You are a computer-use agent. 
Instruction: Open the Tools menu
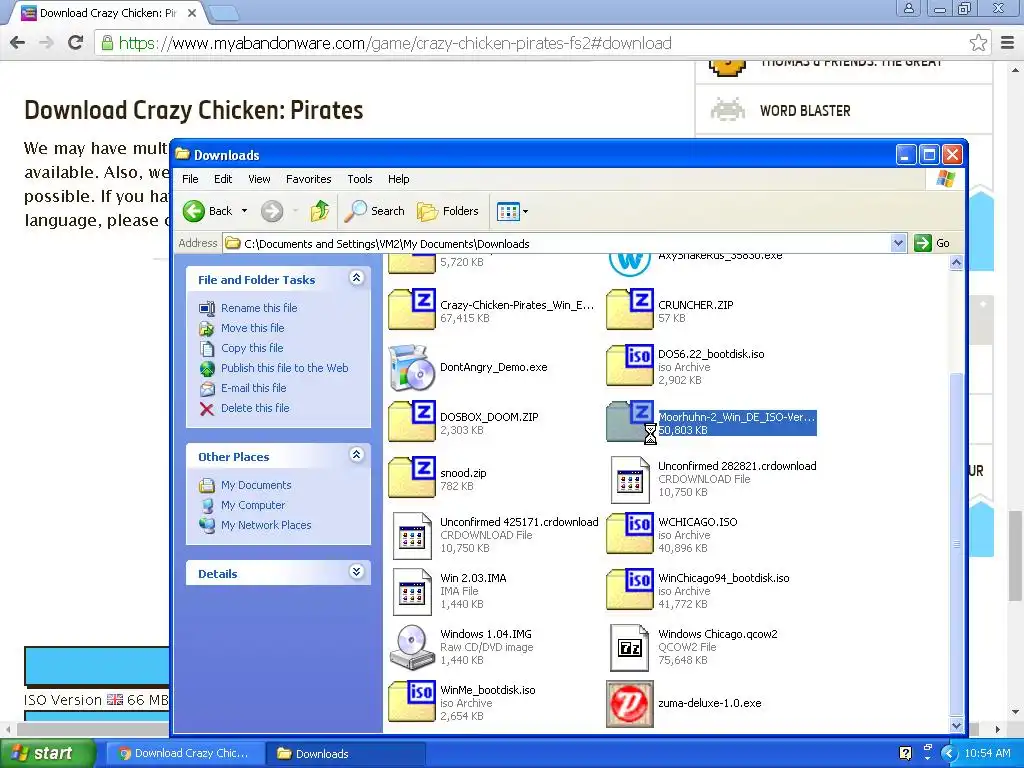click(x=359, y=179)
